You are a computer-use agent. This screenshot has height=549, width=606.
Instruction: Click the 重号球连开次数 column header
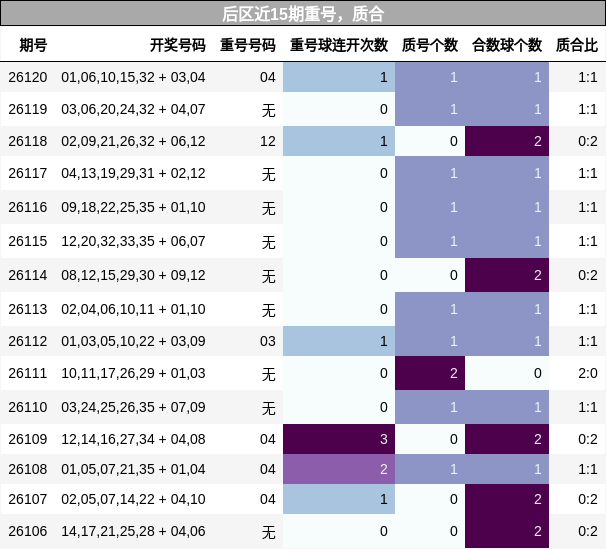339,45
